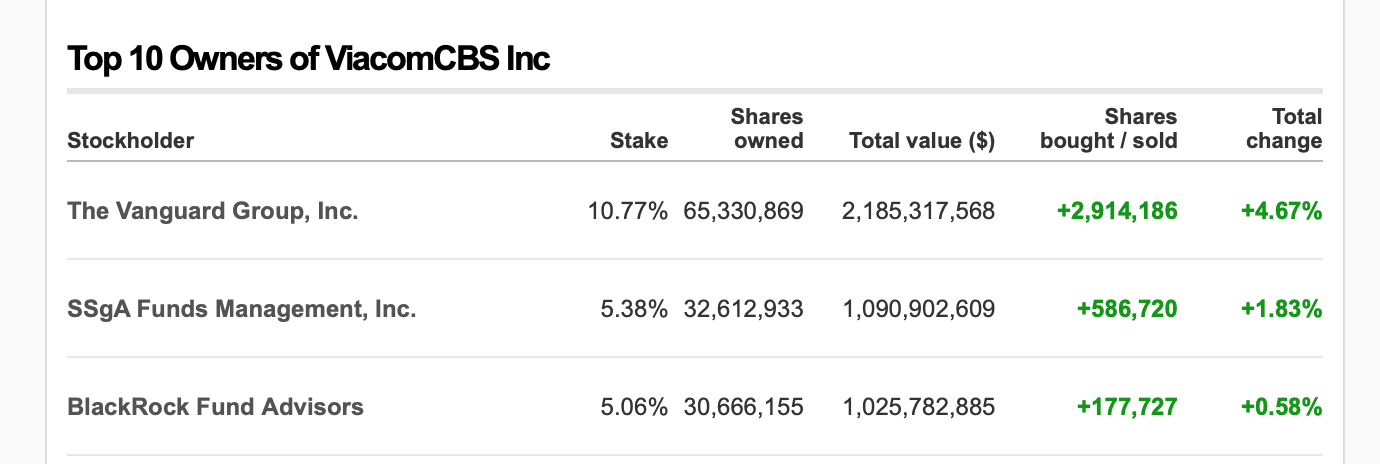Click the +586,720 shares bought figure
1380x464 pixels.
pos(1126,309)
